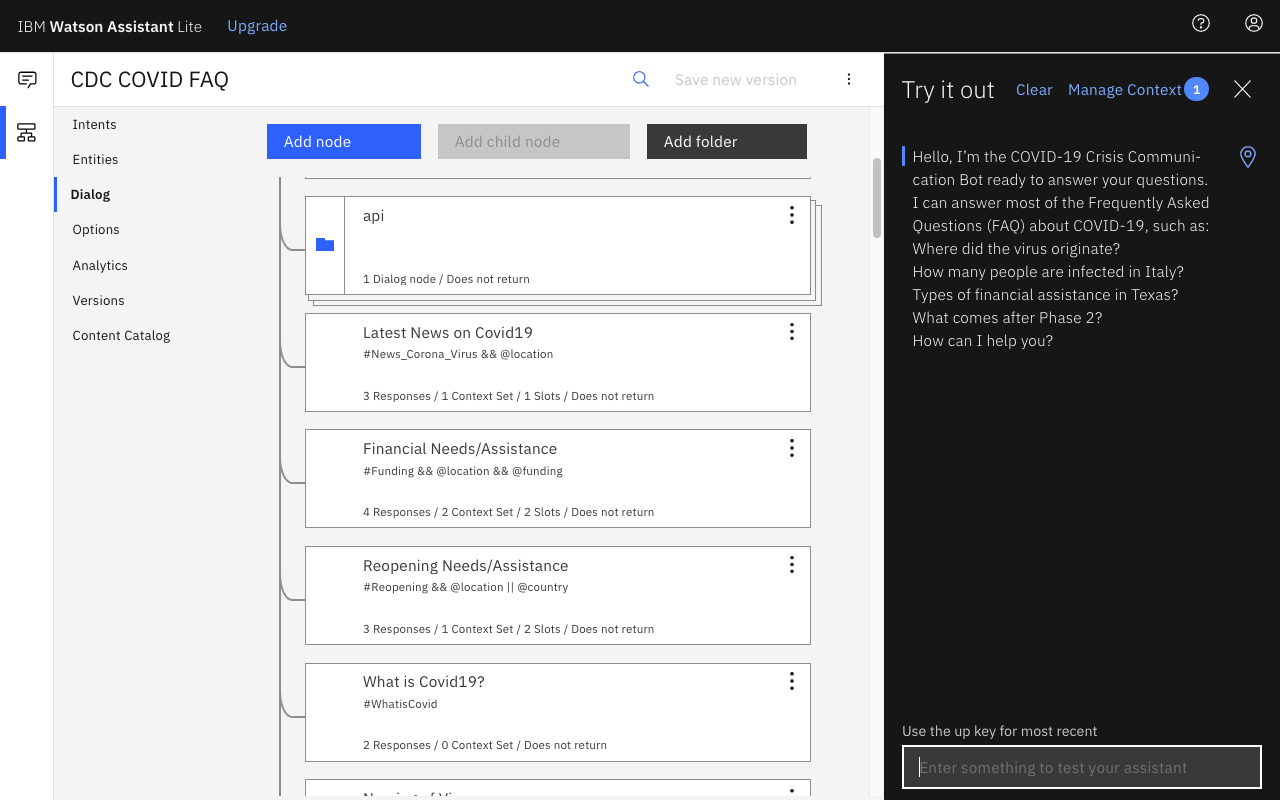The height and width of the screenshot is (800, 1280).
Task: Open the Reopening Needs/Assistance node
Action: (558, 595)
